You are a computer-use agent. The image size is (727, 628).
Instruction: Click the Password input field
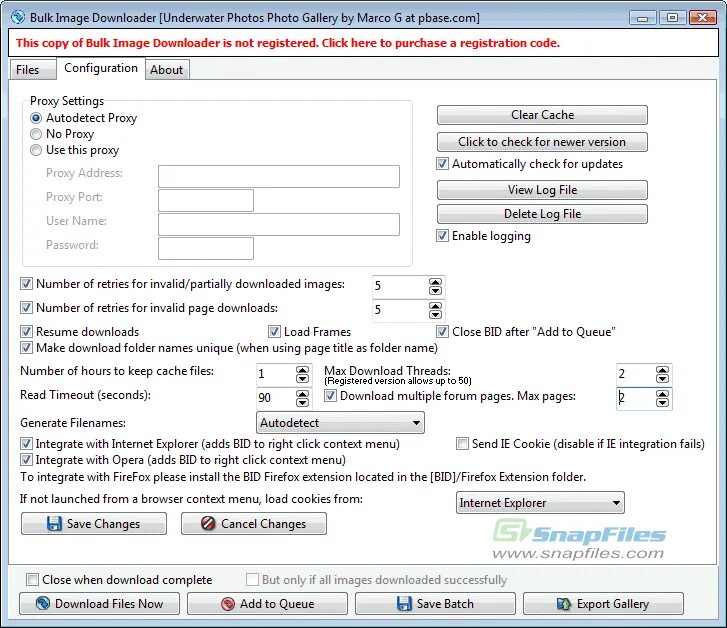[206, 249]
